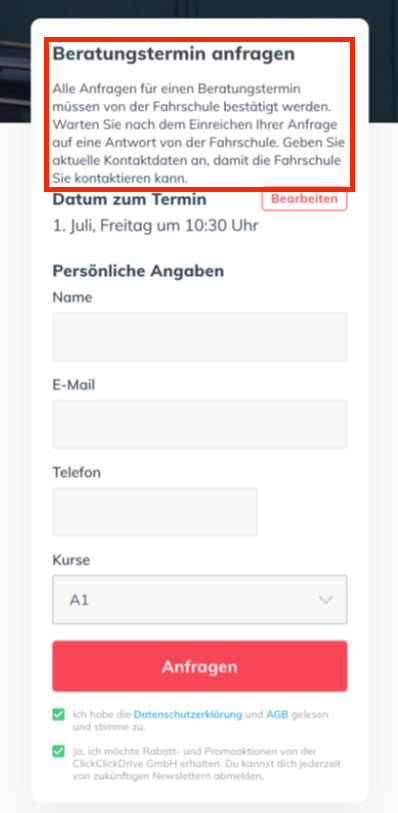Click the Kurse field label
Viewport: 398px width, 813px height.
[x=71, y=560]
